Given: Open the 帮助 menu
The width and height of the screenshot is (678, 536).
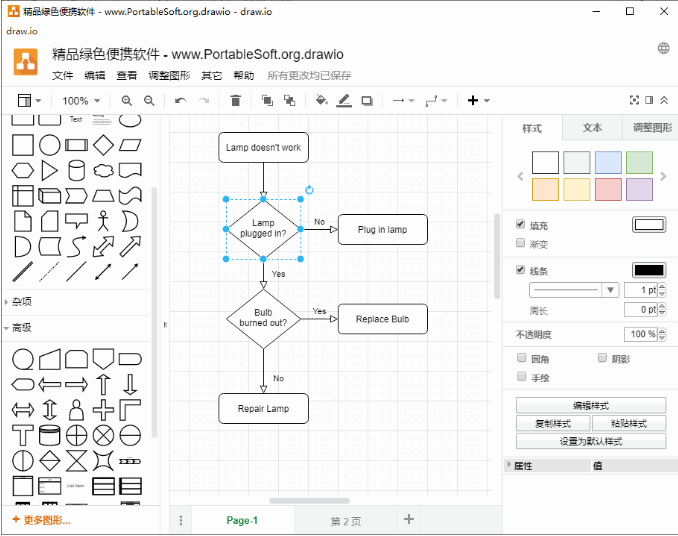Looking at the screenshot, I should tap(244, 76).
